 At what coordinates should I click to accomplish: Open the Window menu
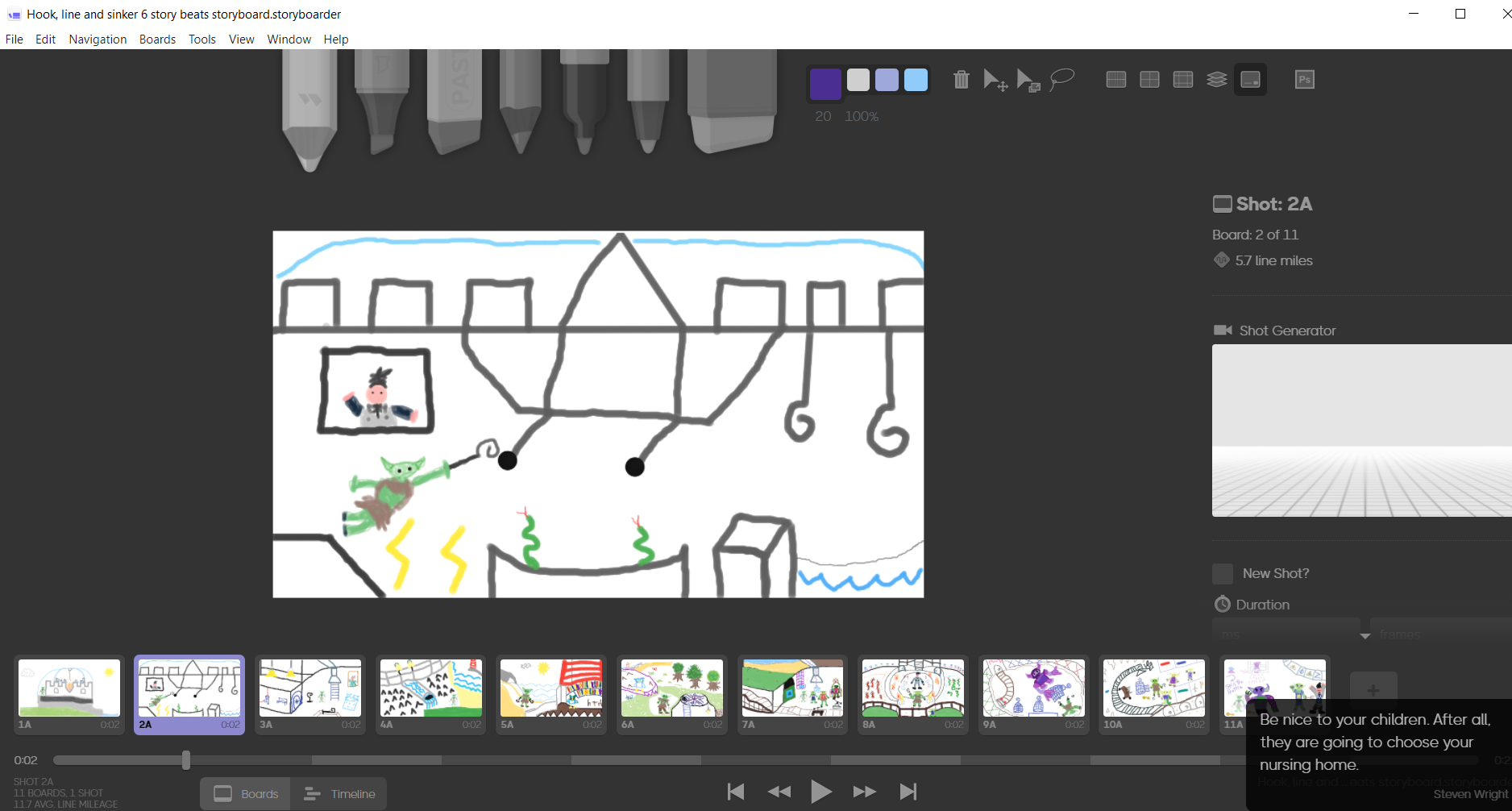(289, 39)
